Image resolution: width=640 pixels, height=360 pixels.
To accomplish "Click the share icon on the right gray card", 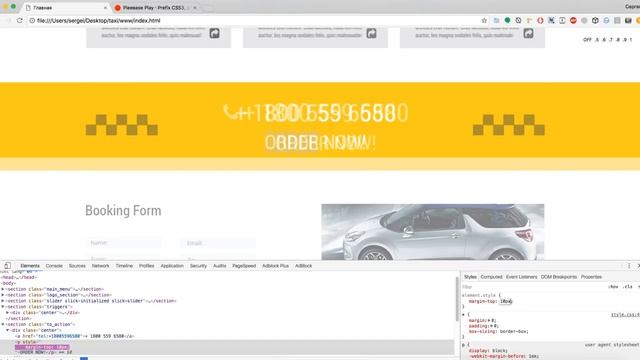I will pos(528,33).
